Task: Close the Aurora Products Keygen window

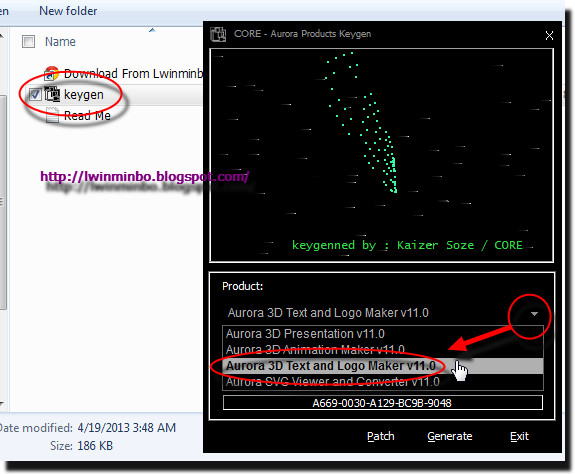Action: tap(549, 36)
